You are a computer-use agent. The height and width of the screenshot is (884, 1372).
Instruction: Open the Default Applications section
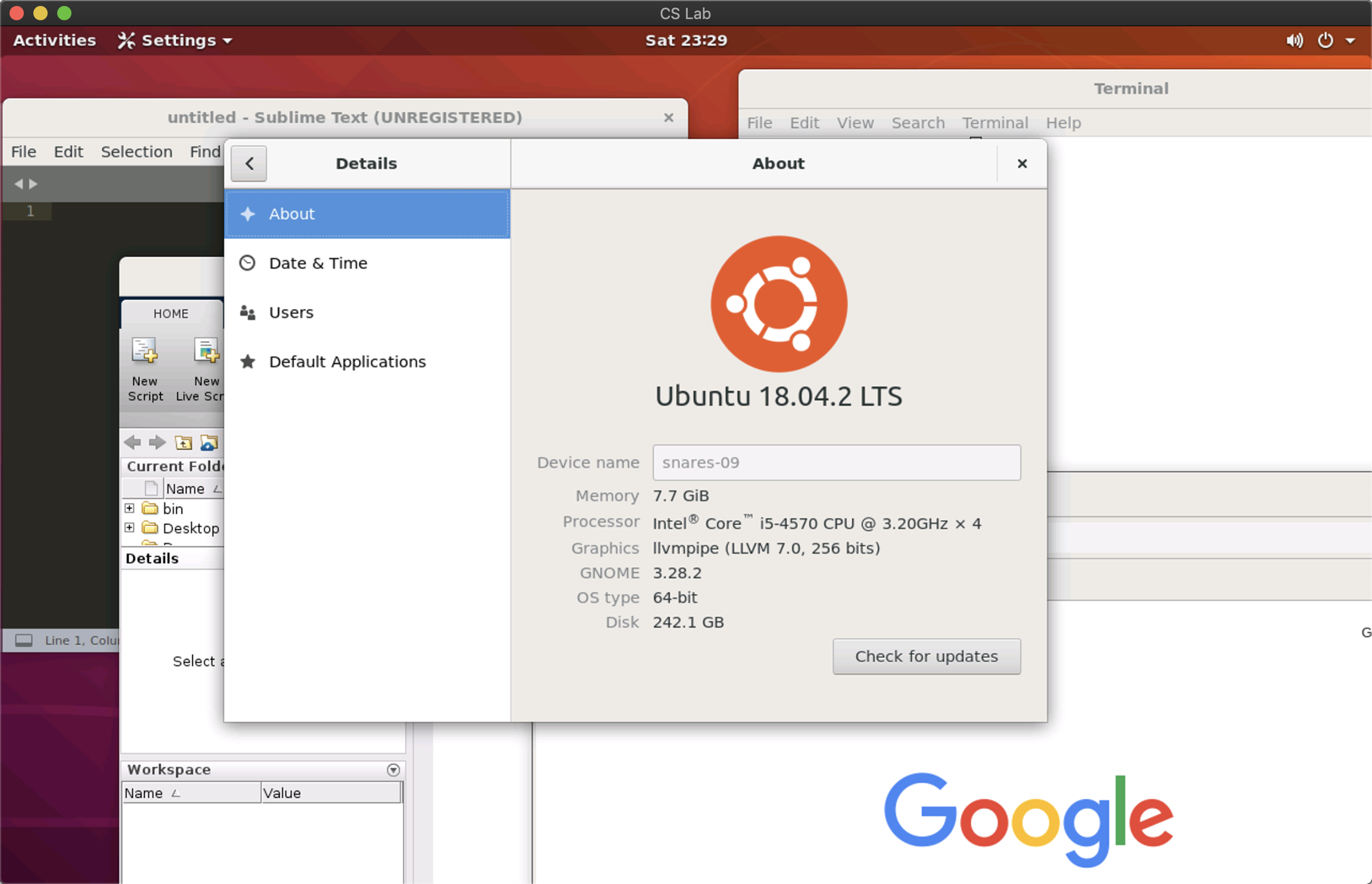(347, 362)
